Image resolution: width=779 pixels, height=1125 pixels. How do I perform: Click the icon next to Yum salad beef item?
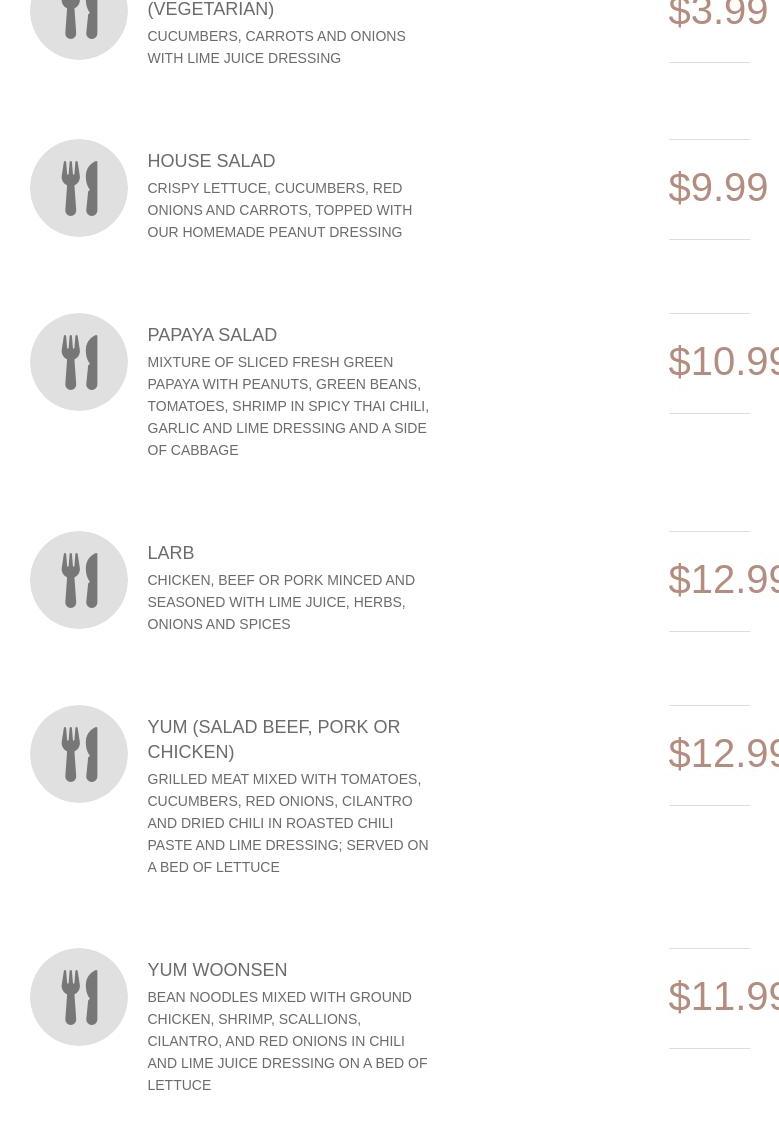pos(79,754)
